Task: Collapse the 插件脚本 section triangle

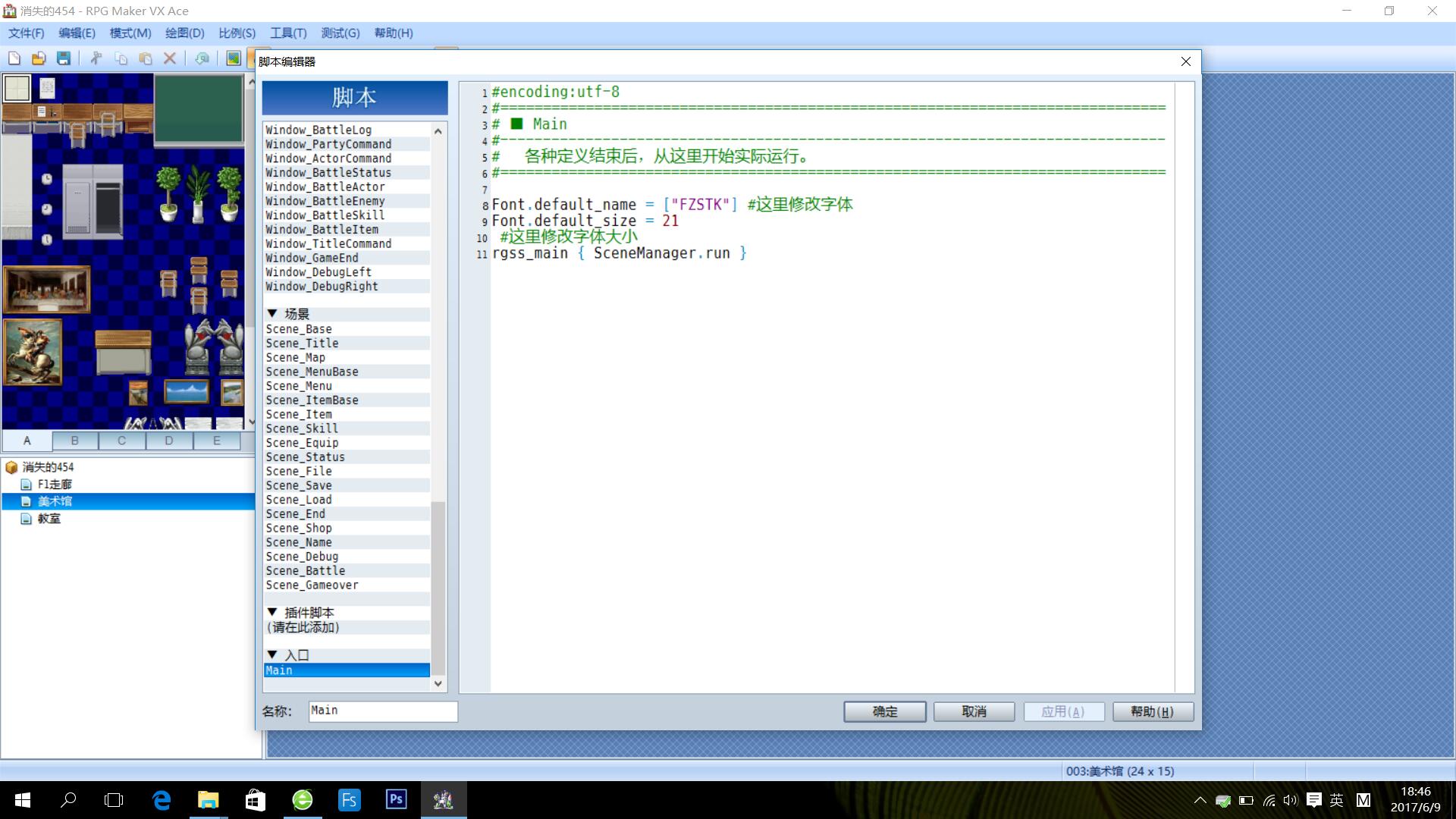Action: pyautogui.click(x=272, y=611)
